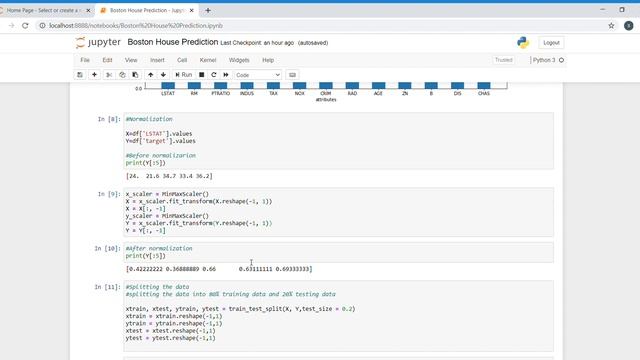The width and height of the screenshot is (640, 360).
Task: Reload the page
Action: (x=25, y=25)
